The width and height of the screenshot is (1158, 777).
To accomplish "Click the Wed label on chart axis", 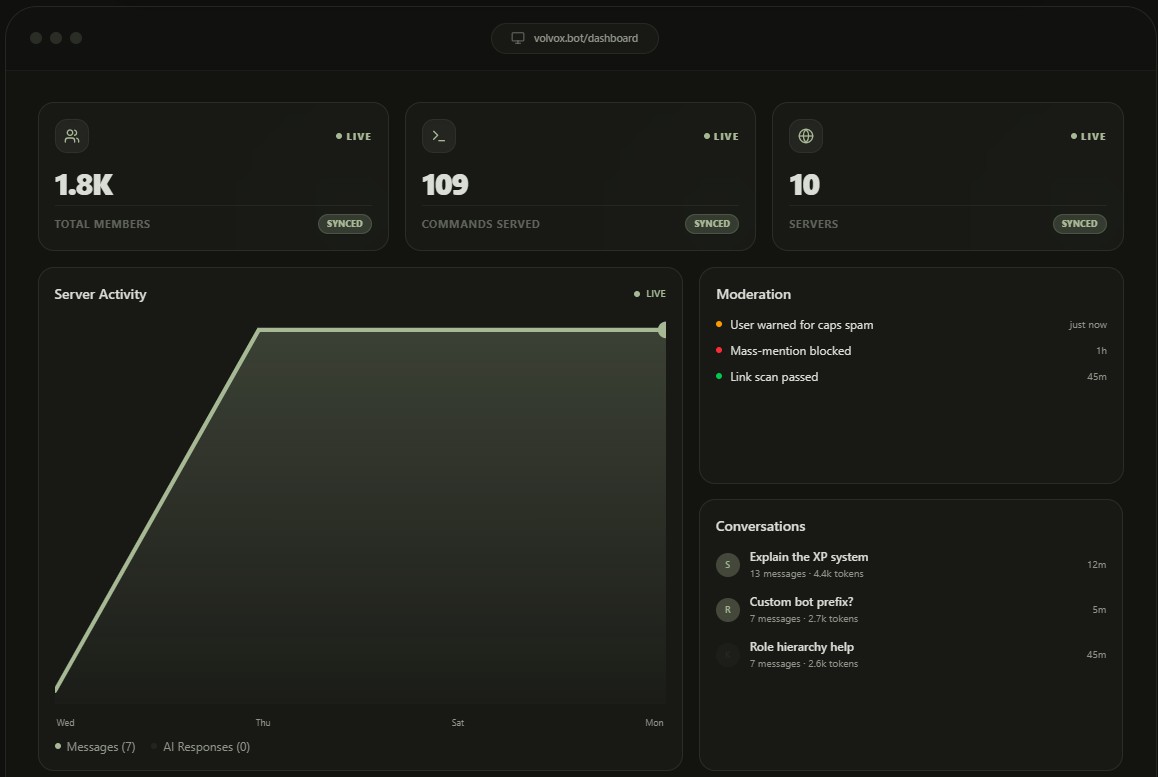I will [65, 722].
